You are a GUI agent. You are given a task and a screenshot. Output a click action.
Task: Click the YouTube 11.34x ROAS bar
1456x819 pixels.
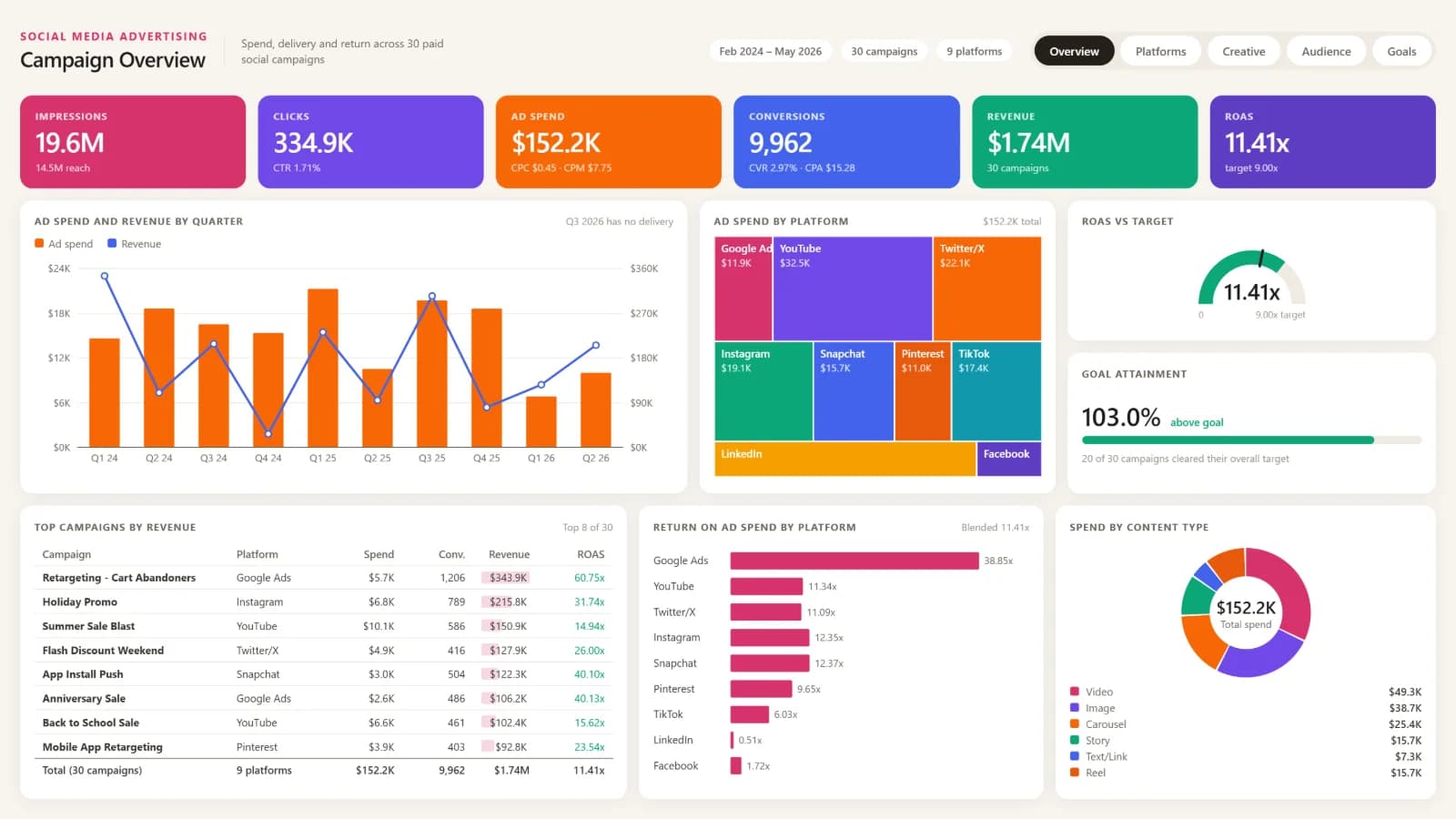[x=766, y=586]
